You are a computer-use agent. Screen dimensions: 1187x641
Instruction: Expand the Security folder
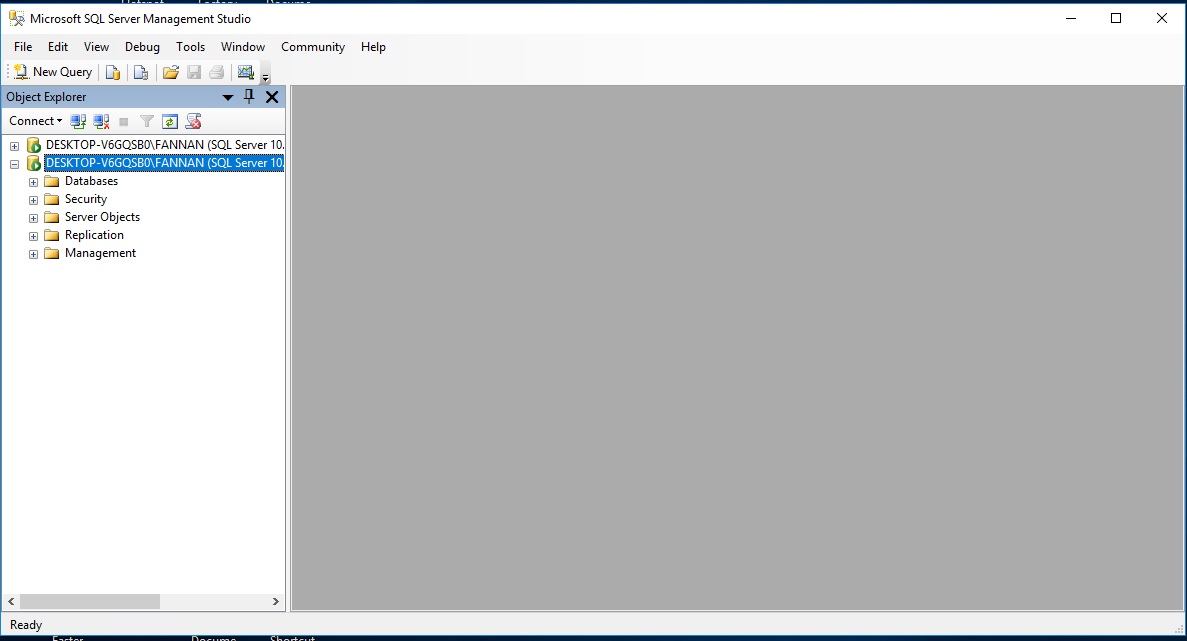33,200
